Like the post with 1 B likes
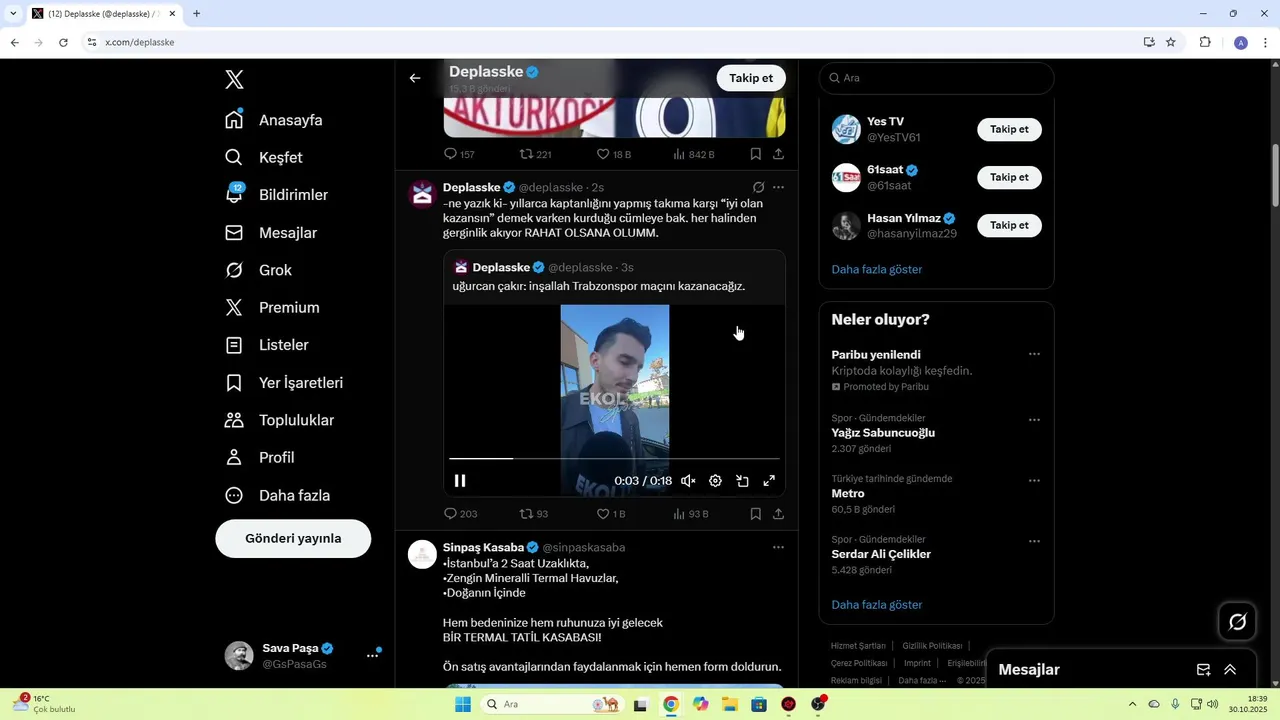Viewport: 1280px width, 720px height. (611, 514)
